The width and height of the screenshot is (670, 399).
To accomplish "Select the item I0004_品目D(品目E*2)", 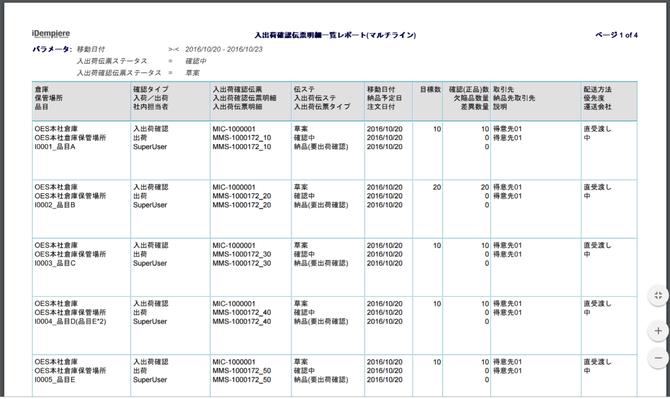I will coord(71,321).
